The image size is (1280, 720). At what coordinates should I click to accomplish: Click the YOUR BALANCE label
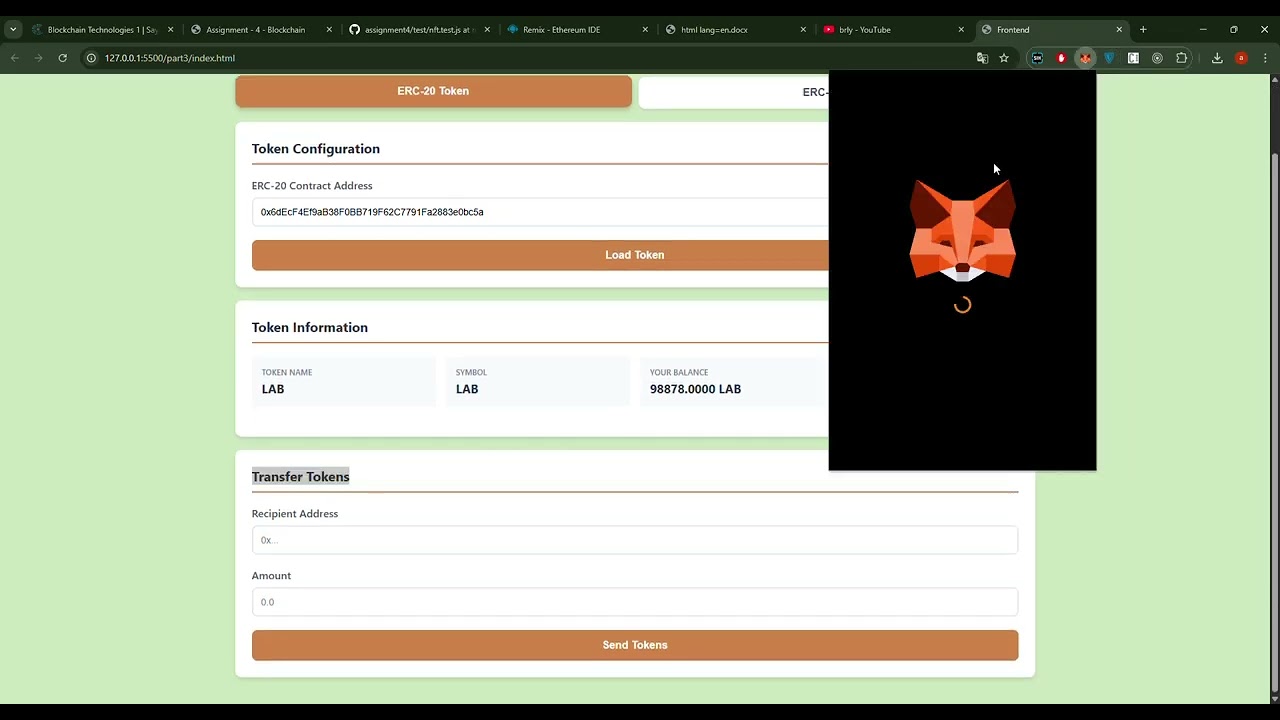tap(678, 372)
